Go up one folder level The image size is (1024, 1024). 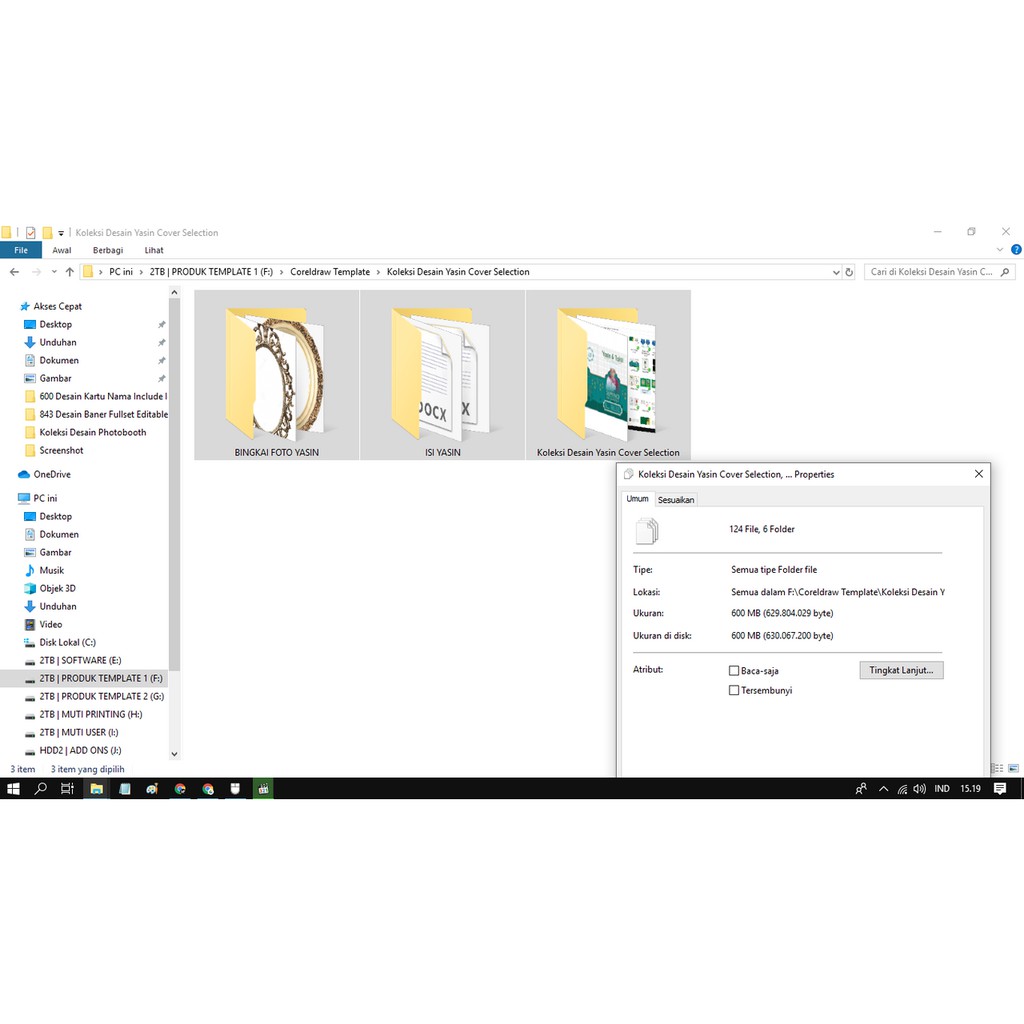click(x=69, y=272)
